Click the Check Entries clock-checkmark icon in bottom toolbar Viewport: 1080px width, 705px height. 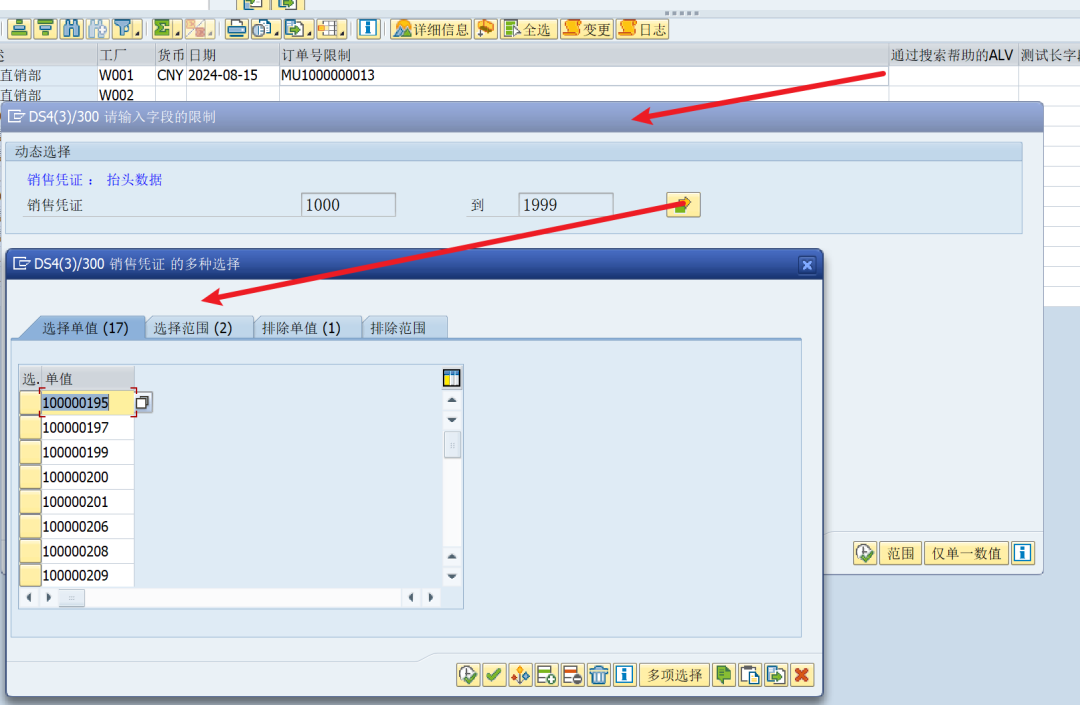[x=468, y=675]
